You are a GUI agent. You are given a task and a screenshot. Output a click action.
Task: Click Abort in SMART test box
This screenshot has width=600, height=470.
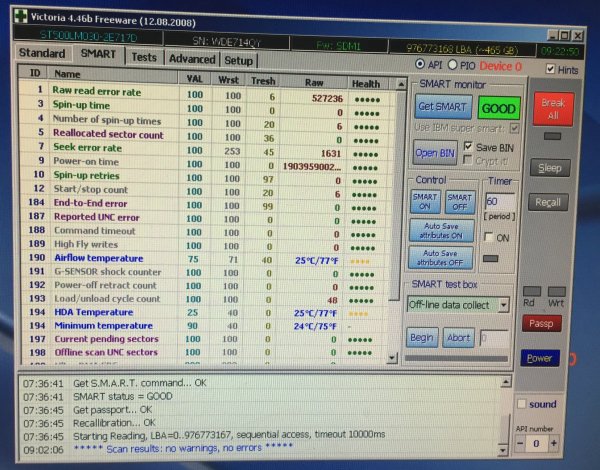(x=458, y=338)
